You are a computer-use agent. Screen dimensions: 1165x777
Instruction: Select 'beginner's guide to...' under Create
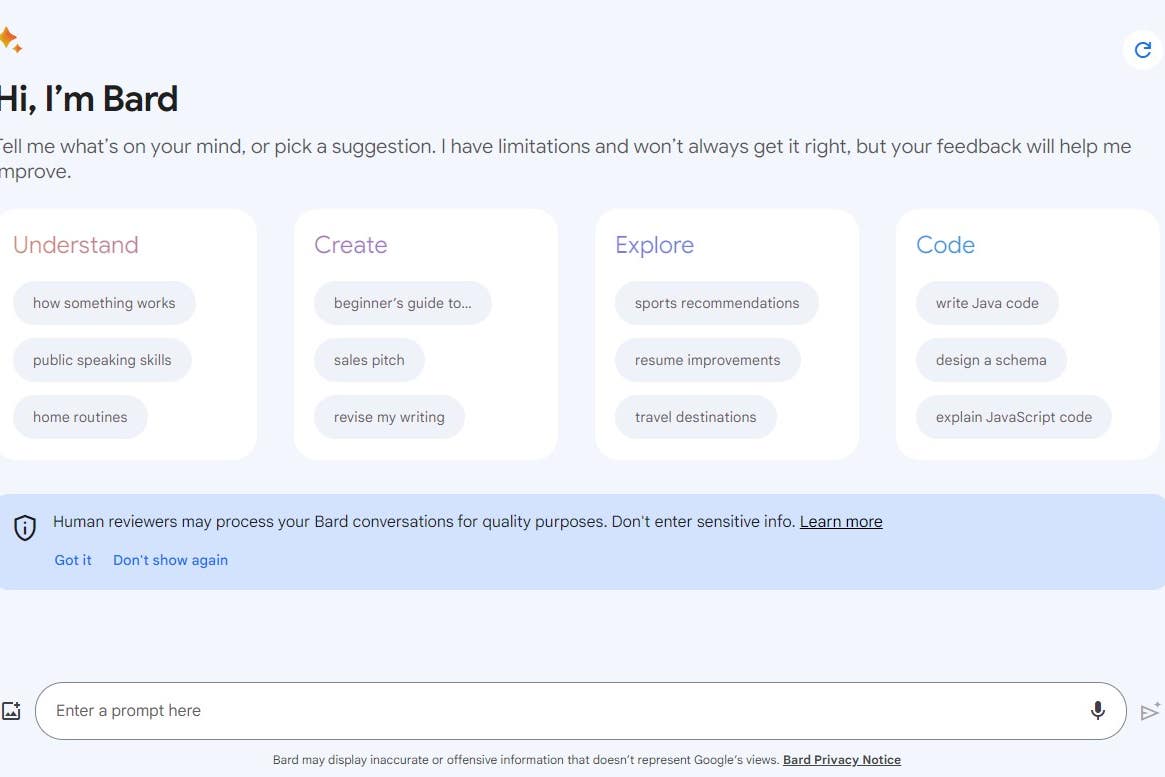[x=403, y=302]
